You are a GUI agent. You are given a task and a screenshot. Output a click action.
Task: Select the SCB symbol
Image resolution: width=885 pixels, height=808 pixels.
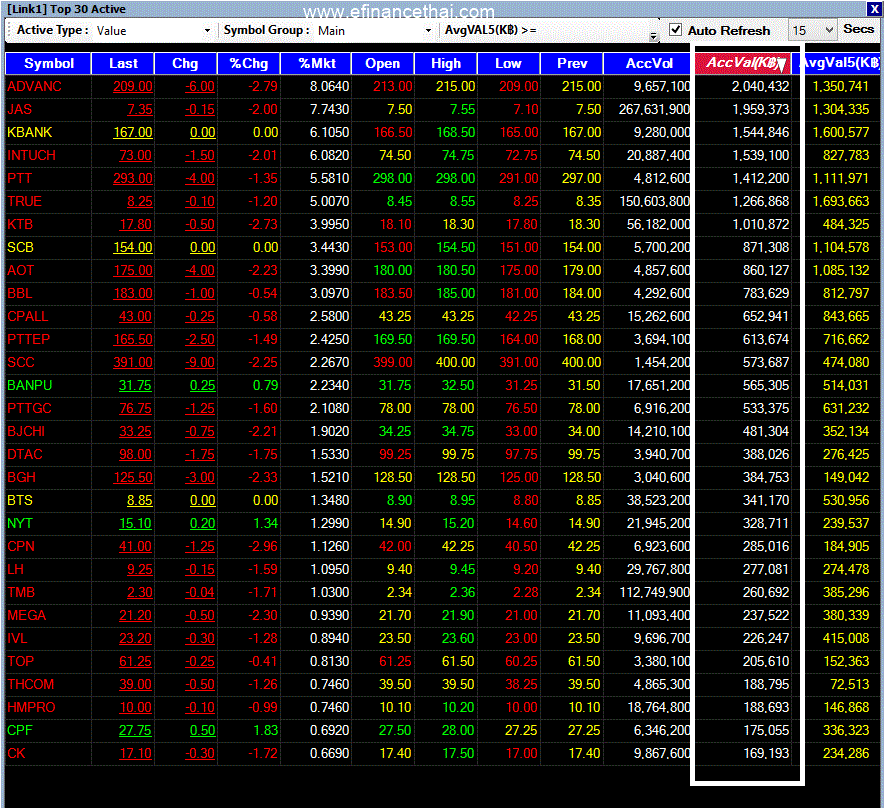coord(20,247)
